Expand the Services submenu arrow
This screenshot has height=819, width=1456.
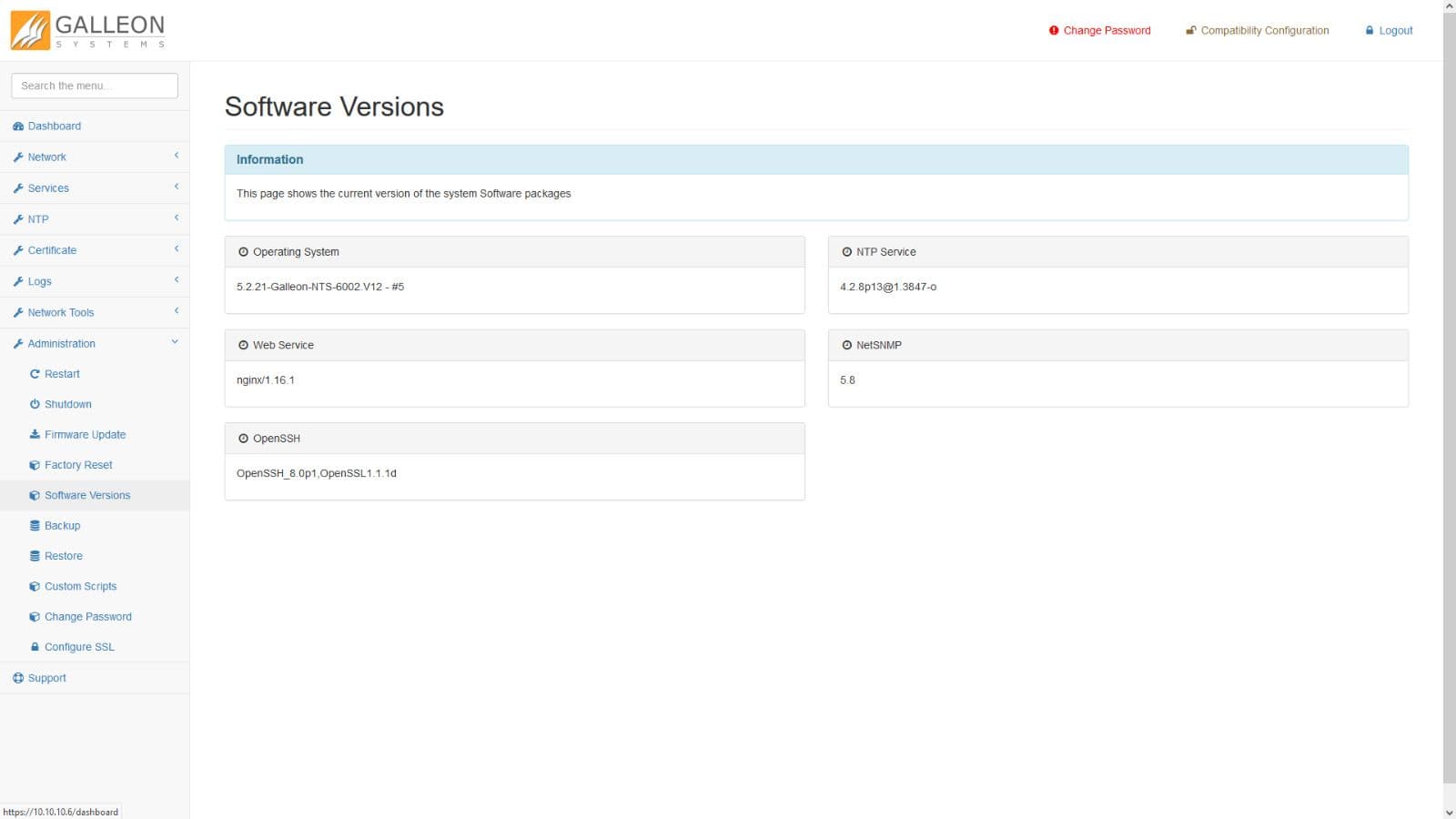click(176, 187)
